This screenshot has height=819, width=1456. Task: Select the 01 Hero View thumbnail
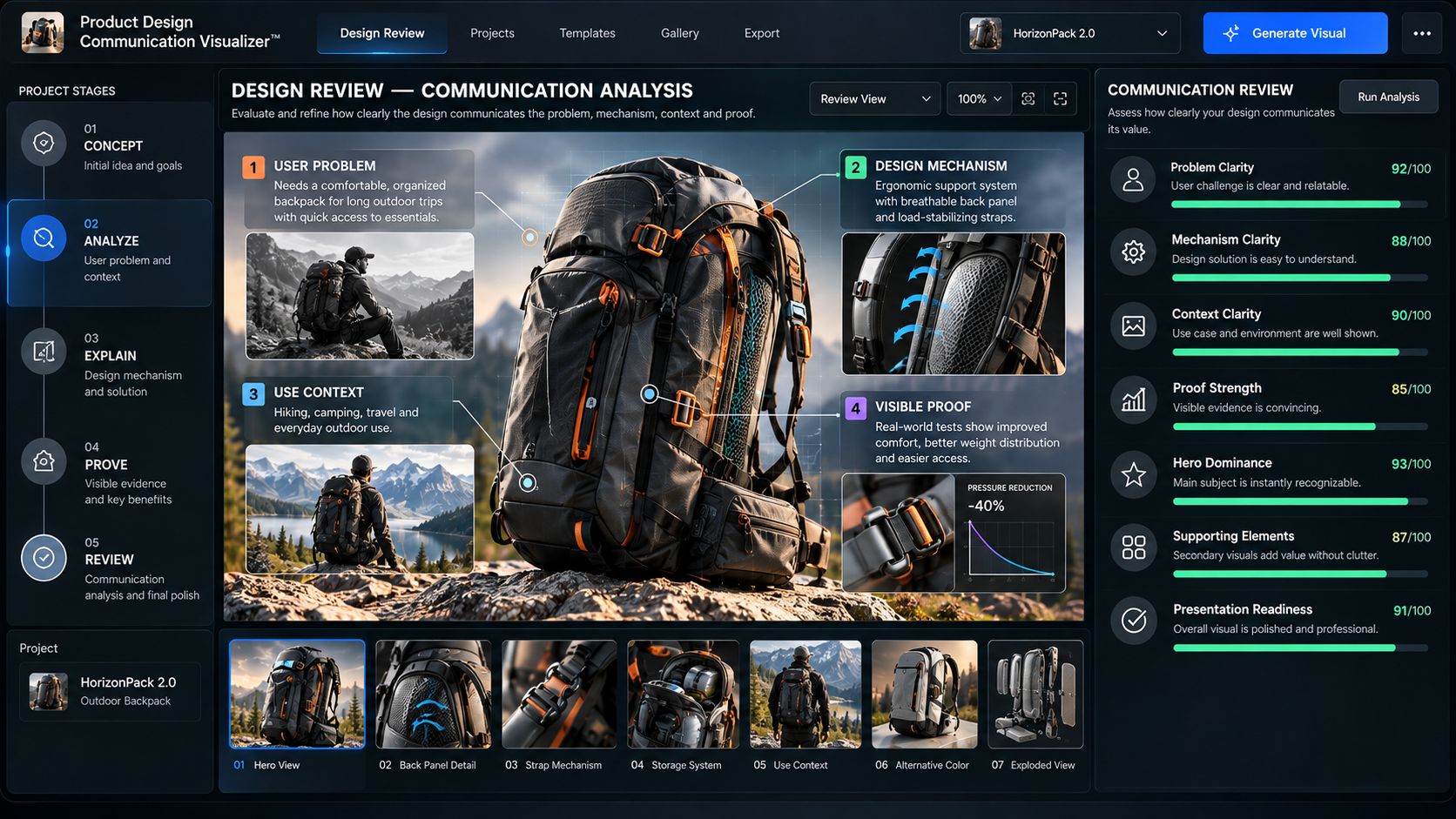[297, 695]
